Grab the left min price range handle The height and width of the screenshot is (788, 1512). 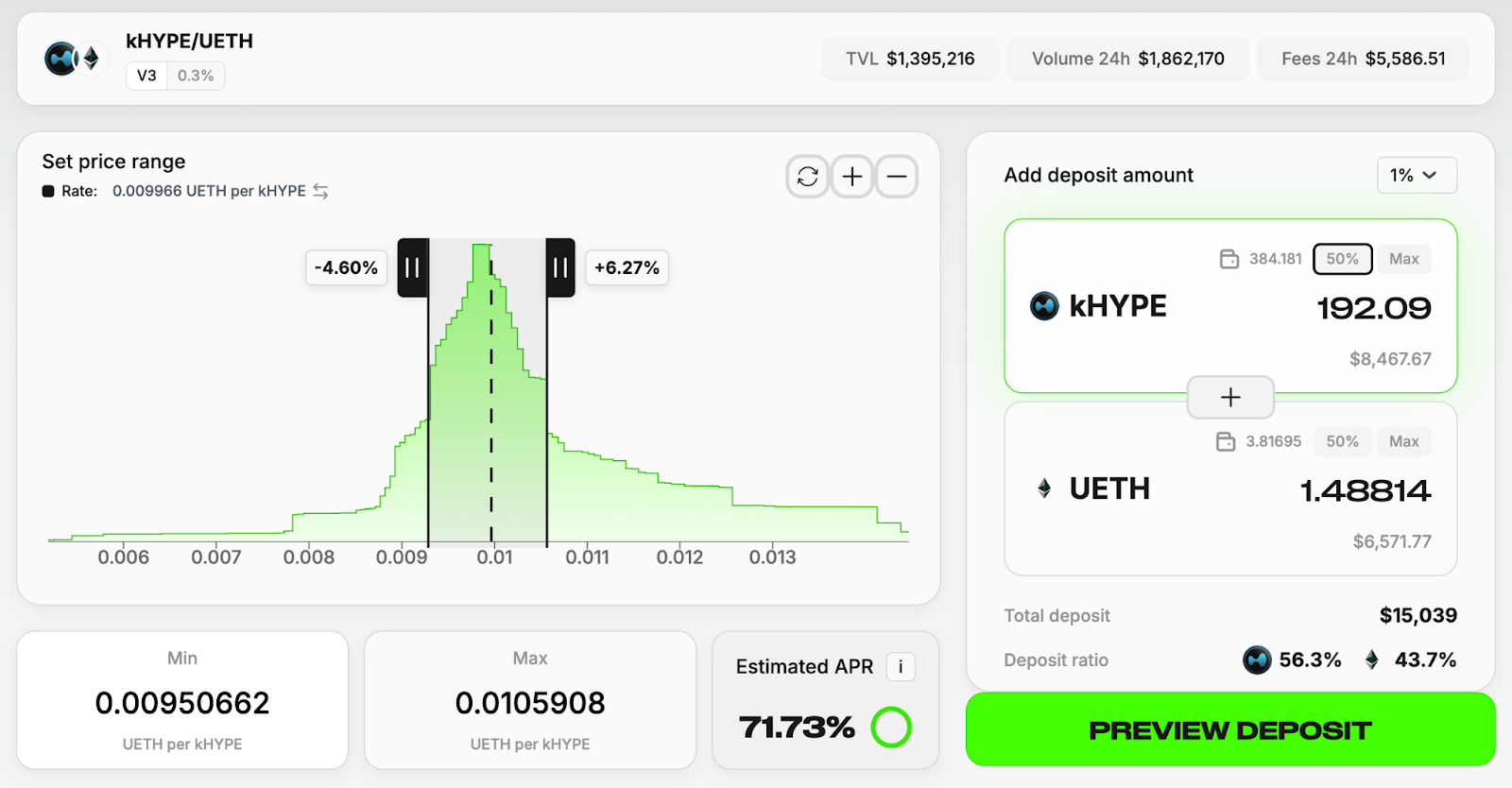click(x=413, y=268)
